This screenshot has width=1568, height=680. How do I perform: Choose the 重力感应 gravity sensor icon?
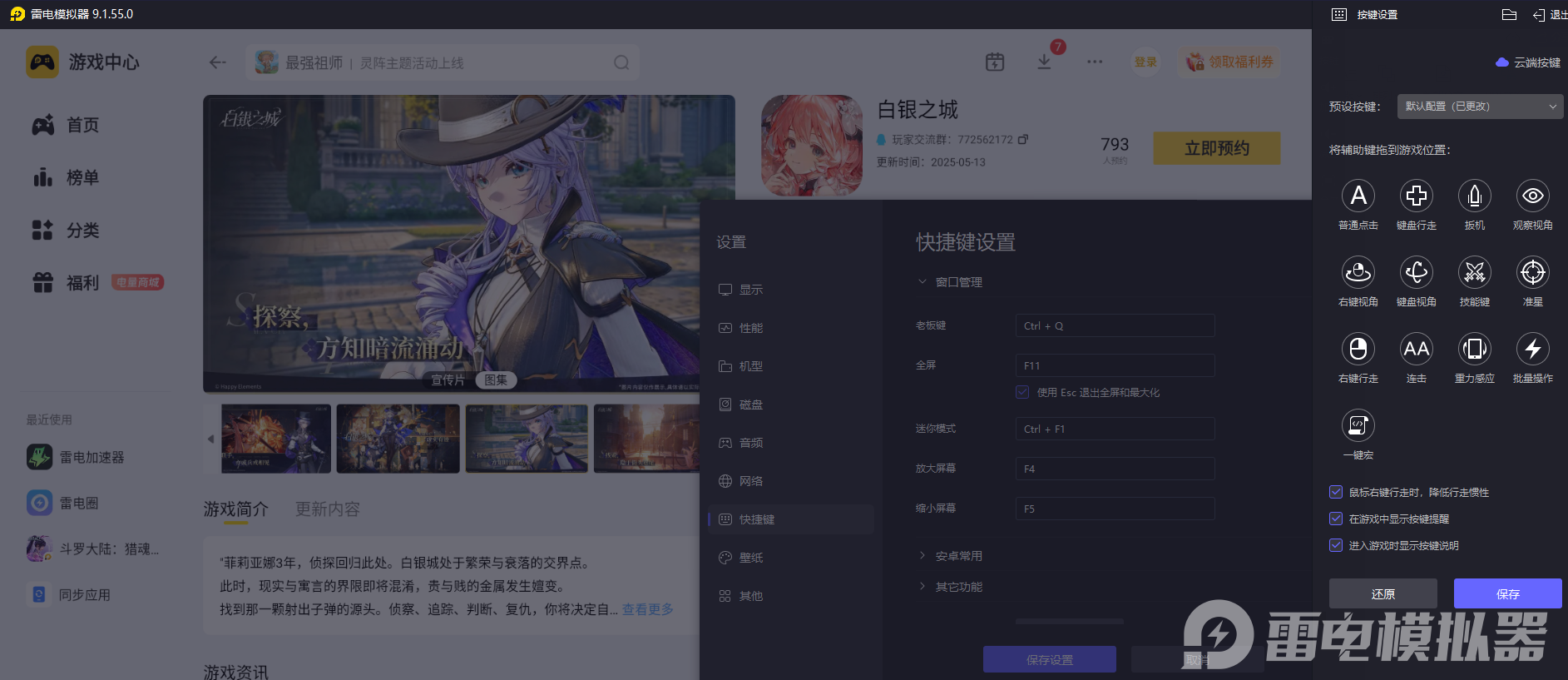pyautogui.click(x=1475, y=350)
